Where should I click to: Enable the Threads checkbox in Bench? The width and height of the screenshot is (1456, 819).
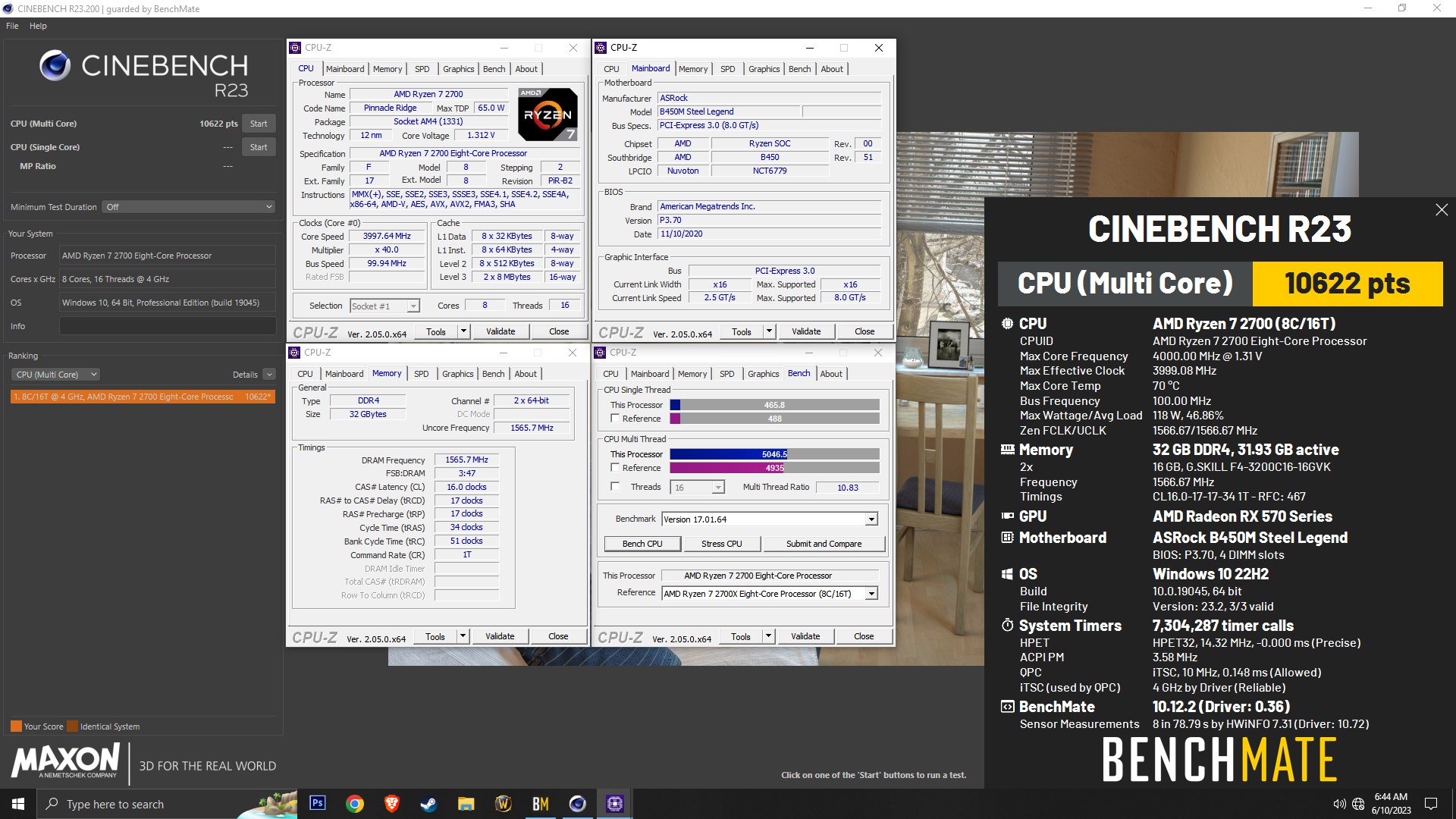click(615, 486)
